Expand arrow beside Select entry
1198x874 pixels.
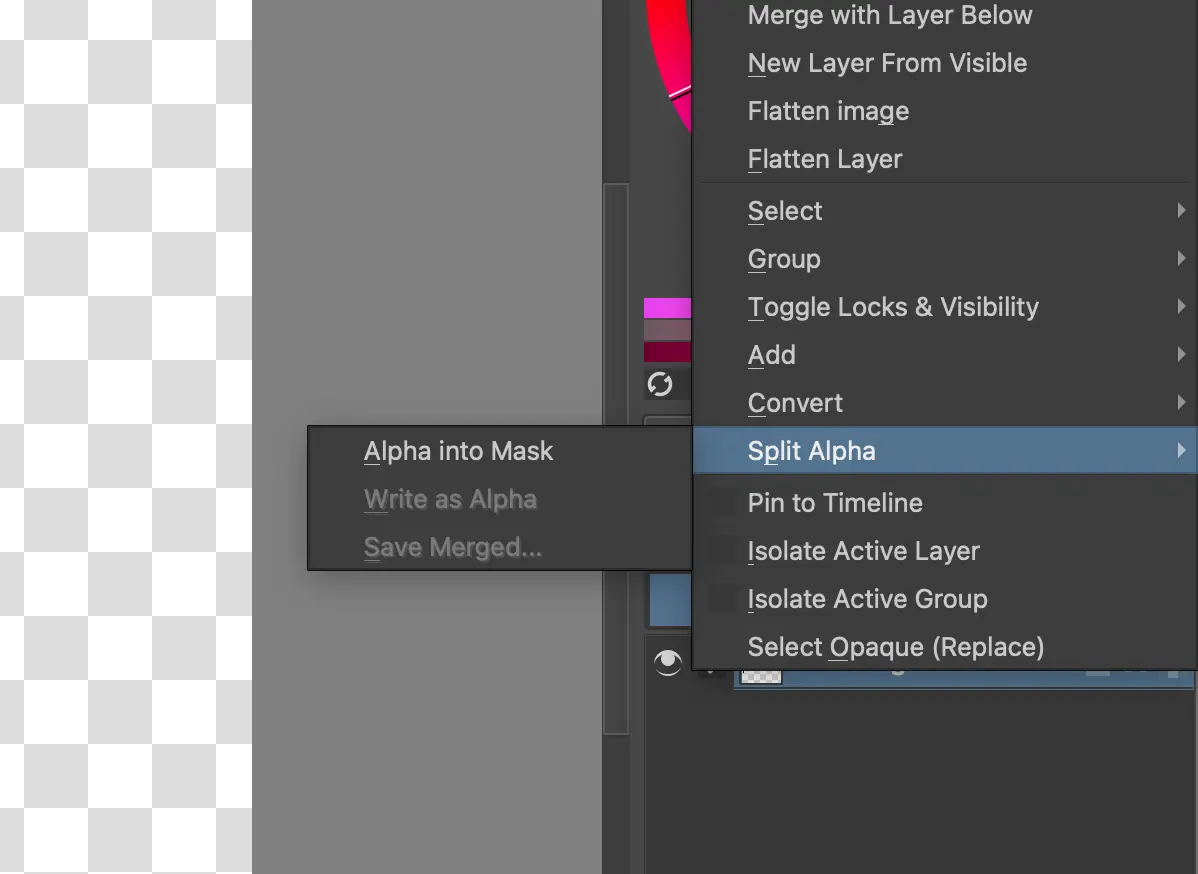tap(1181, 210)
